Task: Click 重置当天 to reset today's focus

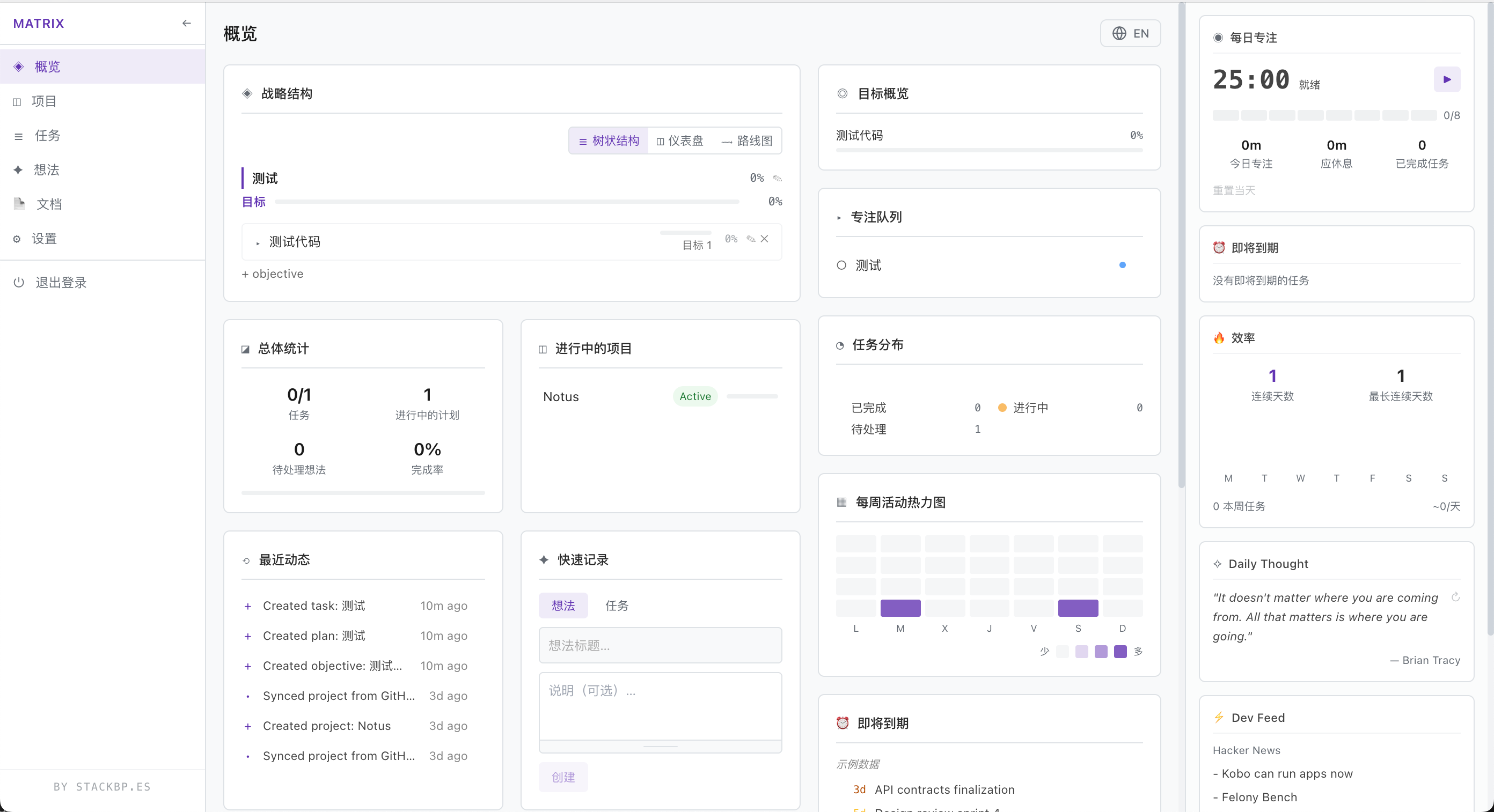Action: coord(1234,191)
